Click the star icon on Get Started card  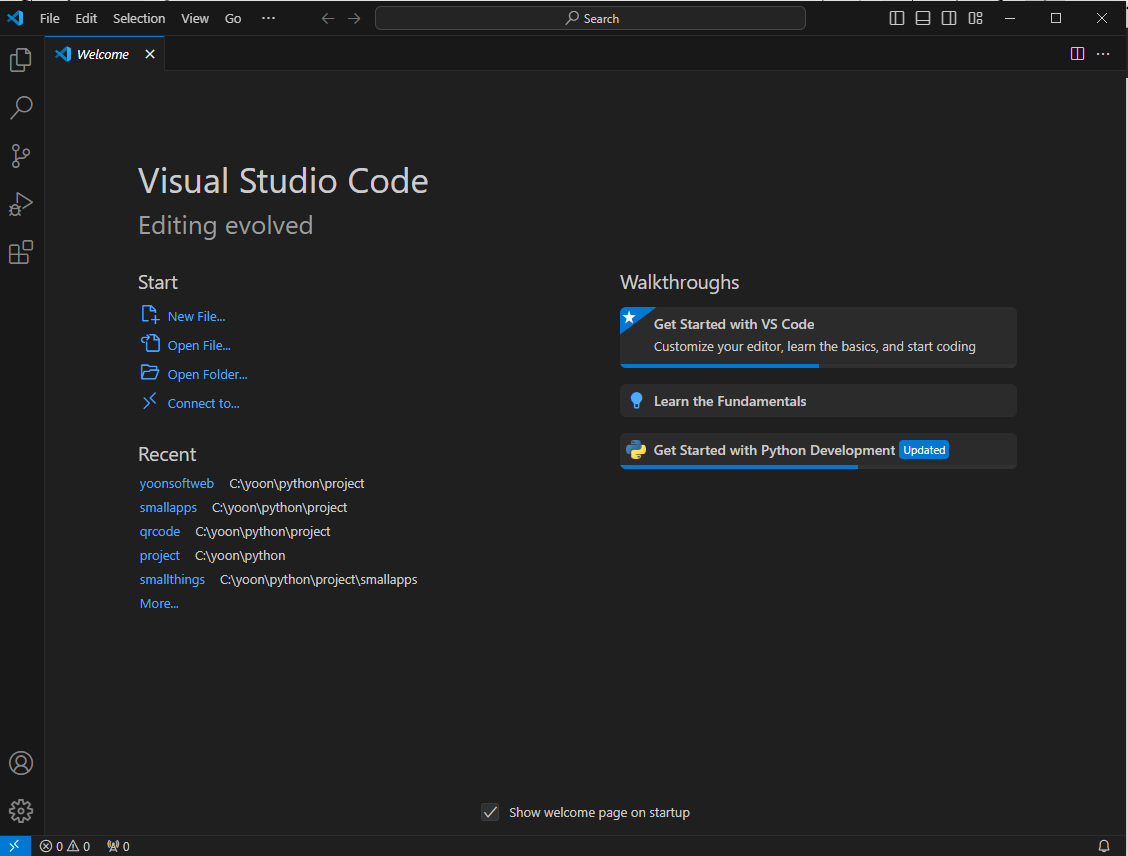tap(629, 317)
